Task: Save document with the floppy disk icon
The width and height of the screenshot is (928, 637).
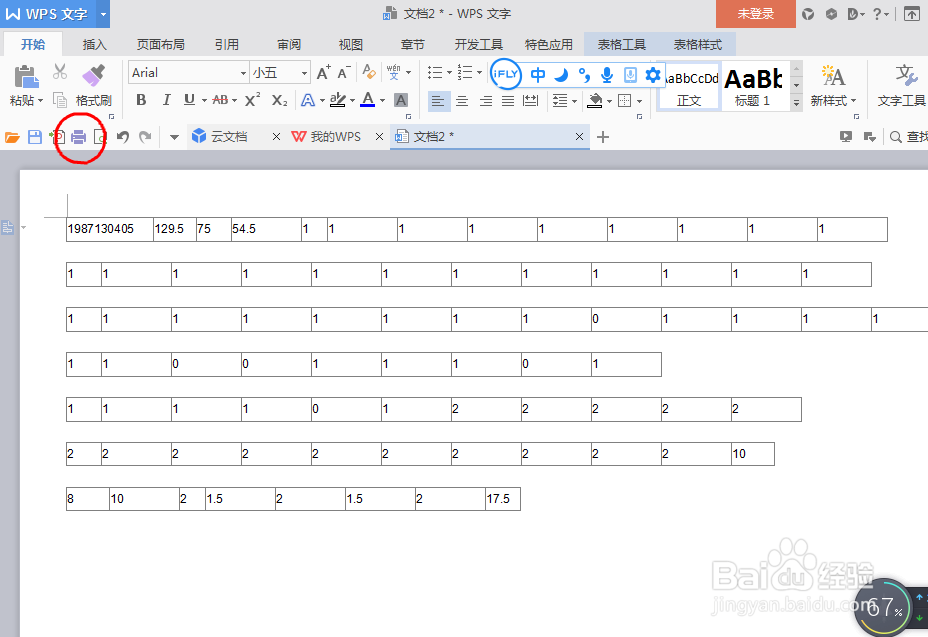Action: click(x=35, y=137)
